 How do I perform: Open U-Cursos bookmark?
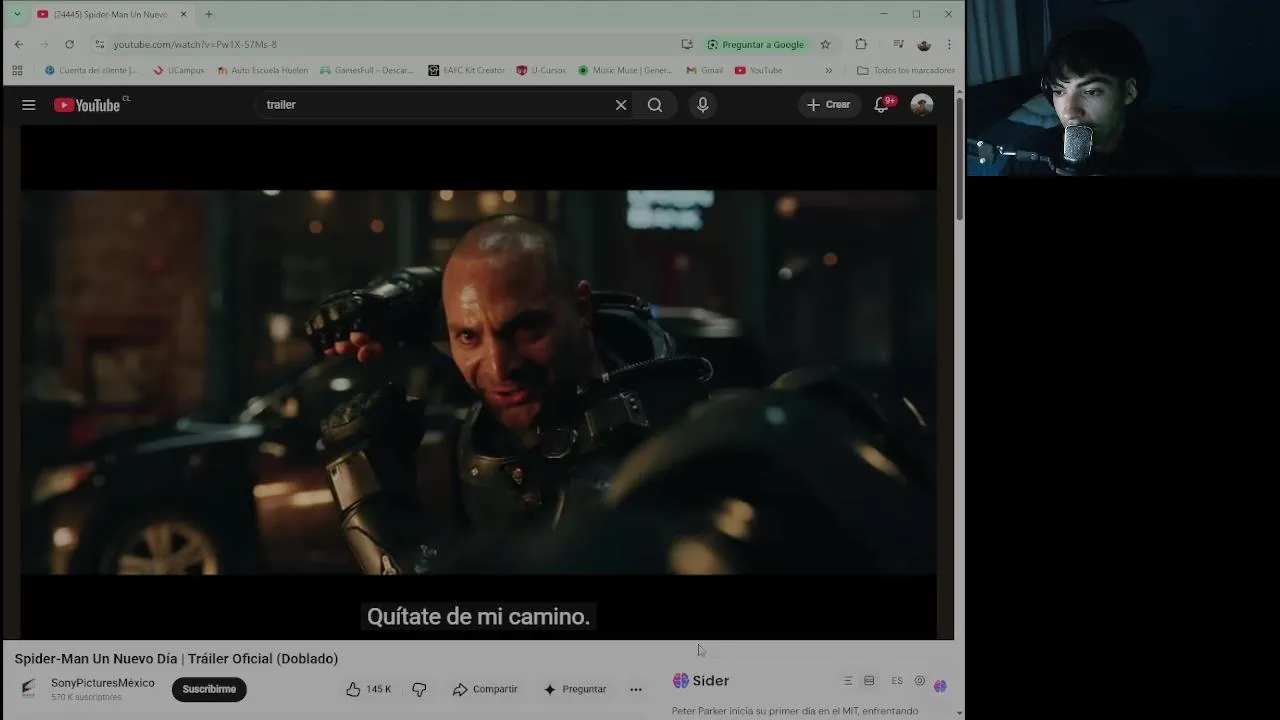[x=541, y=70]
